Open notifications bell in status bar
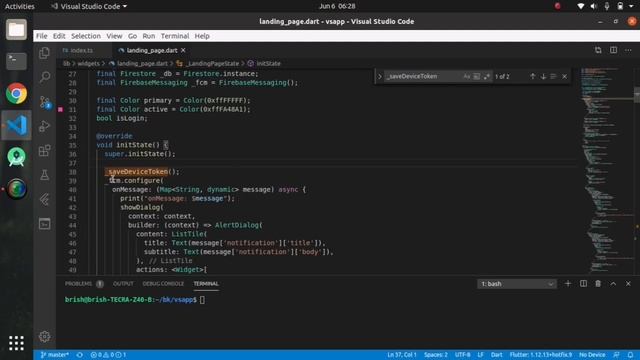Image resolution: width=640 pixels, height=360 pixels. tap(631, 355)
